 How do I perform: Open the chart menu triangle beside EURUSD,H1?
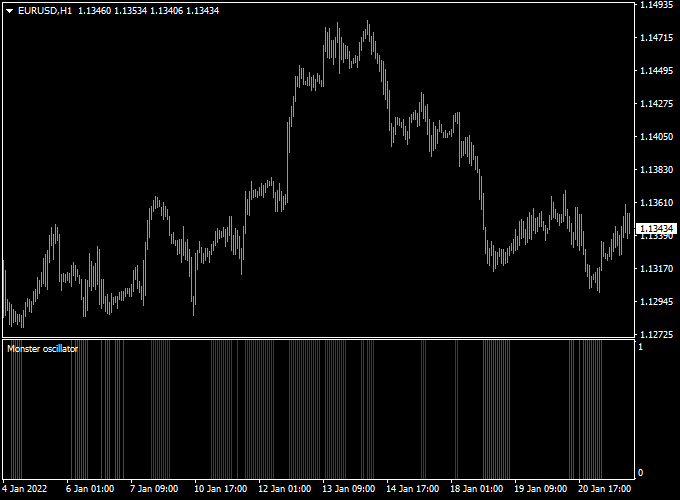point(10,11)
